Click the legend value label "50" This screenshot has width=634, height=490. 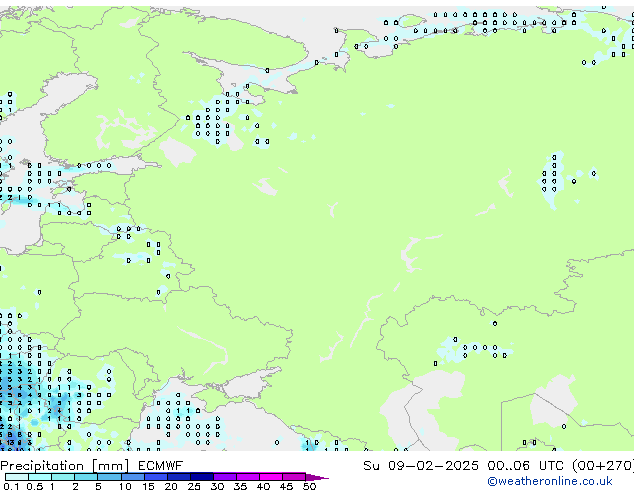(310, 487)
